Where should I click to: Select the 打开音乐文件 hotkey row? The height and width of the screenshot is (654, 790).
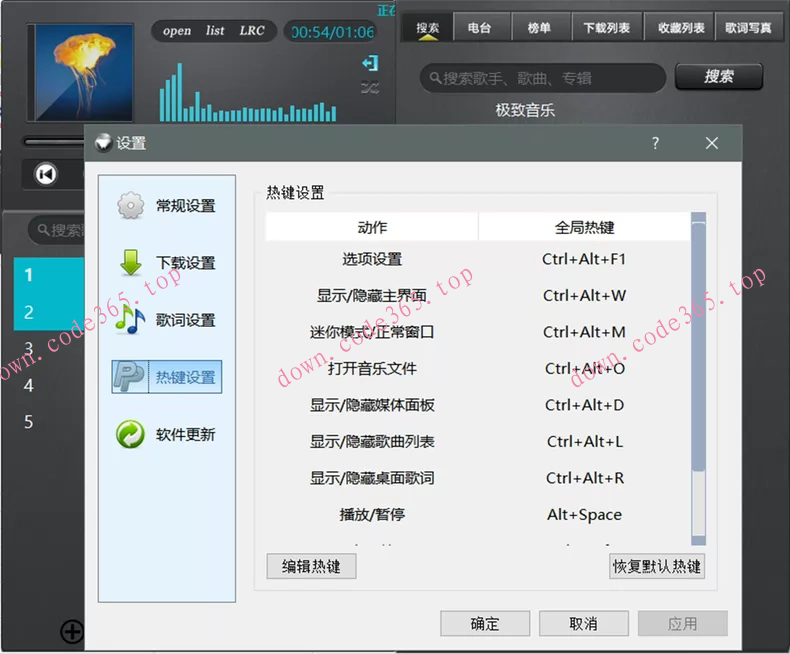point(478,368)
